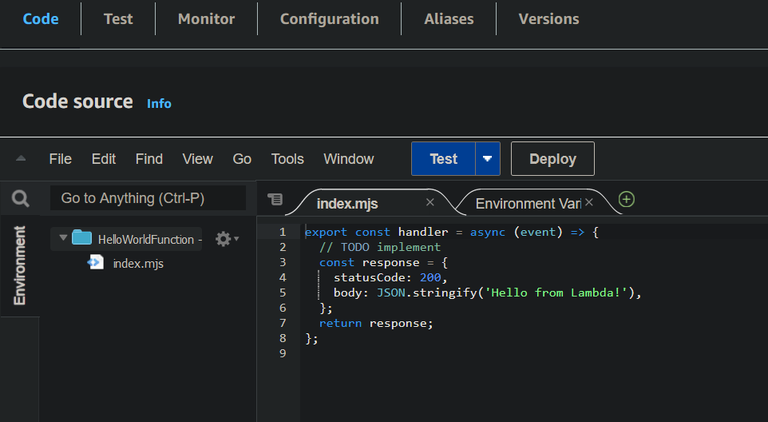Collapse the menu bar with the up arrow
This screenshot has height=422, width=768.
(x=21, y=159)
